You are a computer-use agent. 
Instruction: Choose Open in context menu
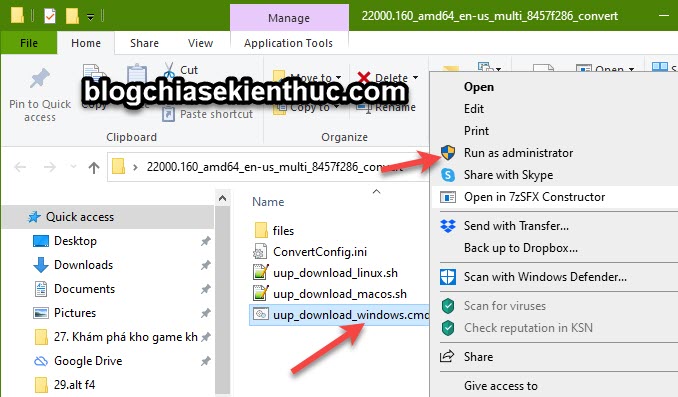[x=479, y=87]
